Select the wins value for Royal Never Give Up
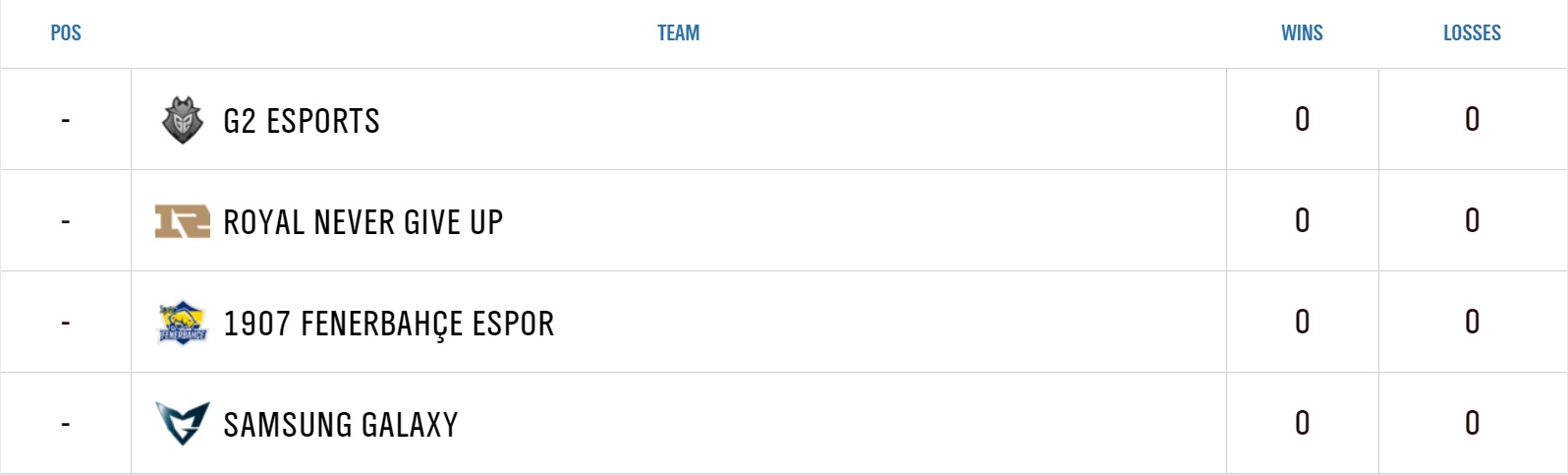 [1302, 220]
